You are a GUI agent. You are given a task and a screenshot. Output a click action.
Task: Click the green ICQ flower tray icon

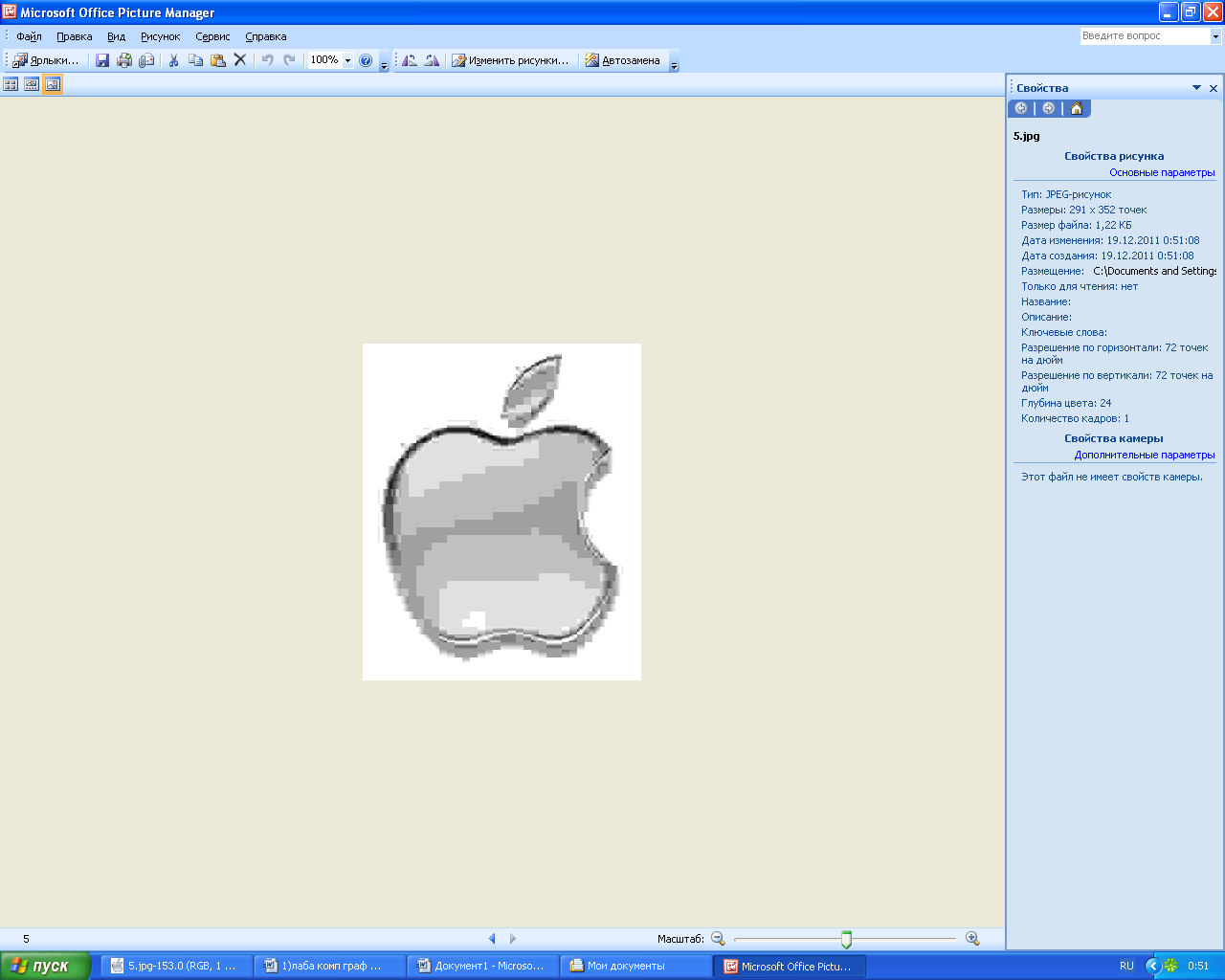[x=1170, y=967]
